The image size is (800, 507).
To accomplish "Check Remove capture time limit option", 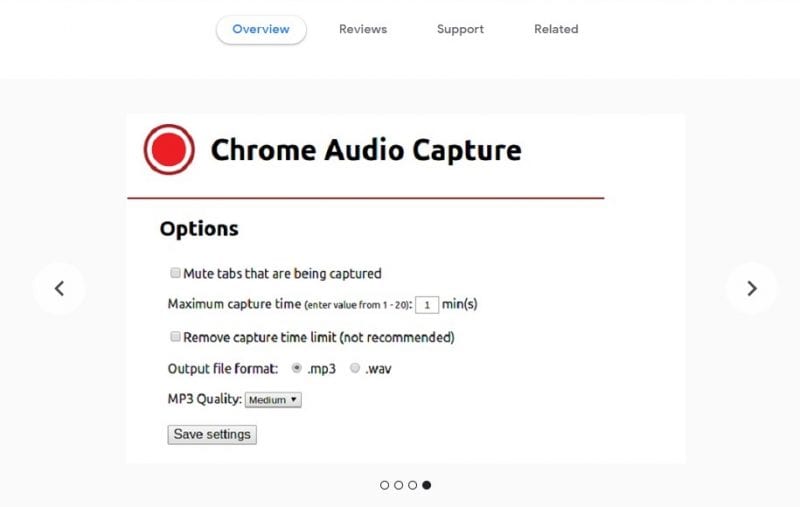I will tap(175, 337).
